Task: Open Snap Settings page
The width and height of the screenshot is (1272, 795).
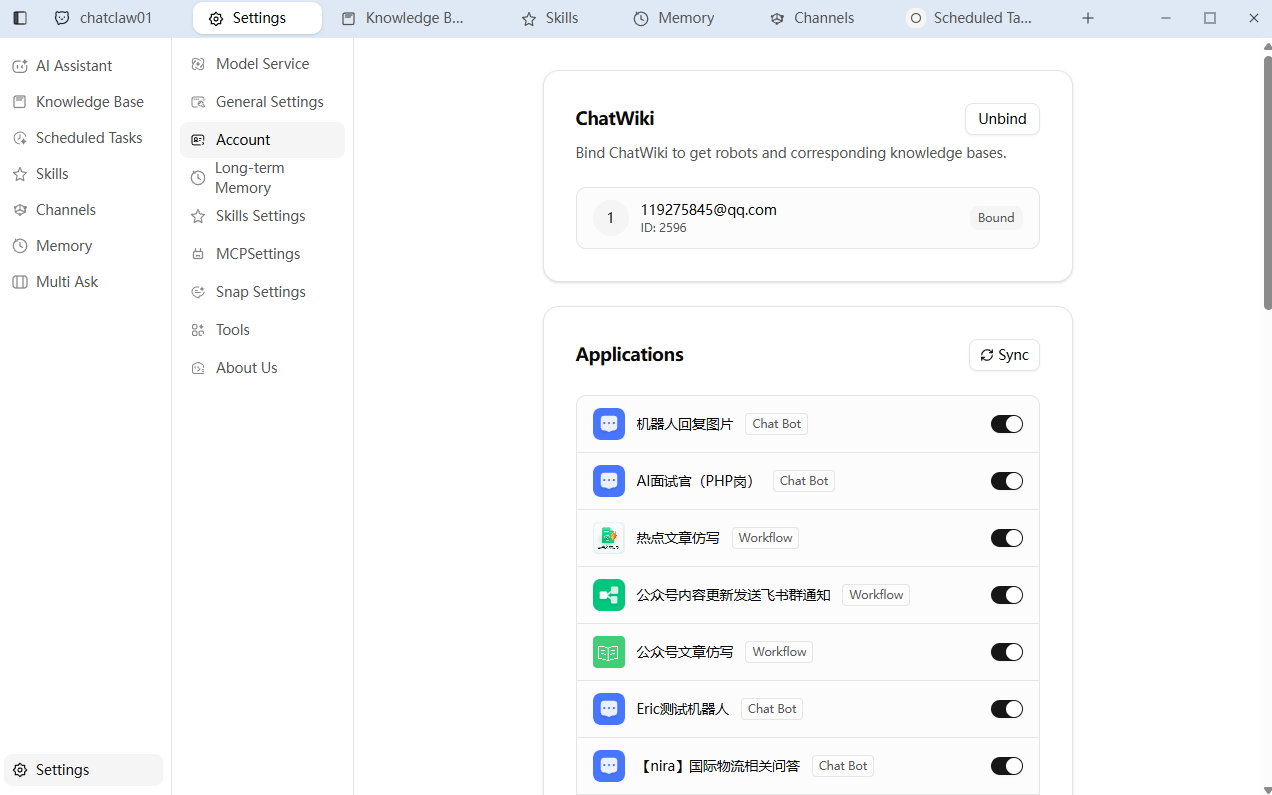Action: (x=262, y=292)
